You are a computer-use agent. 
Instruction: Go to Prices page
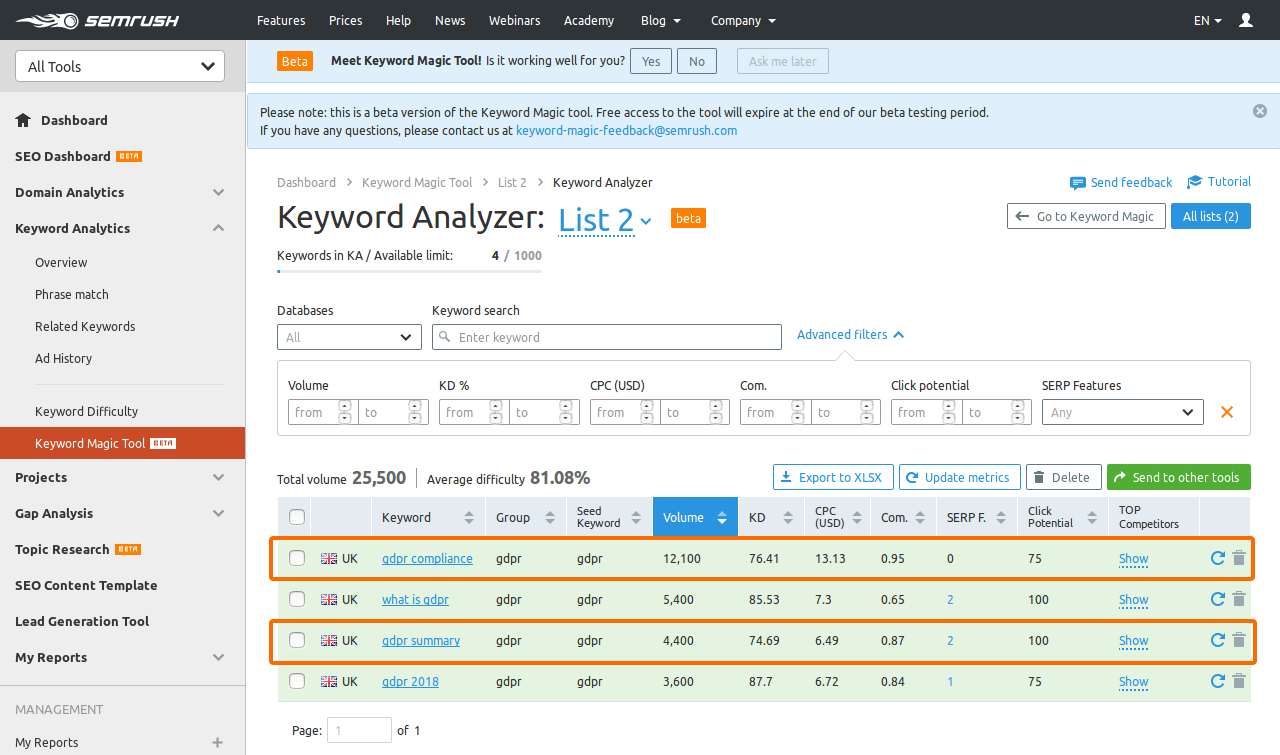[345, 20]
